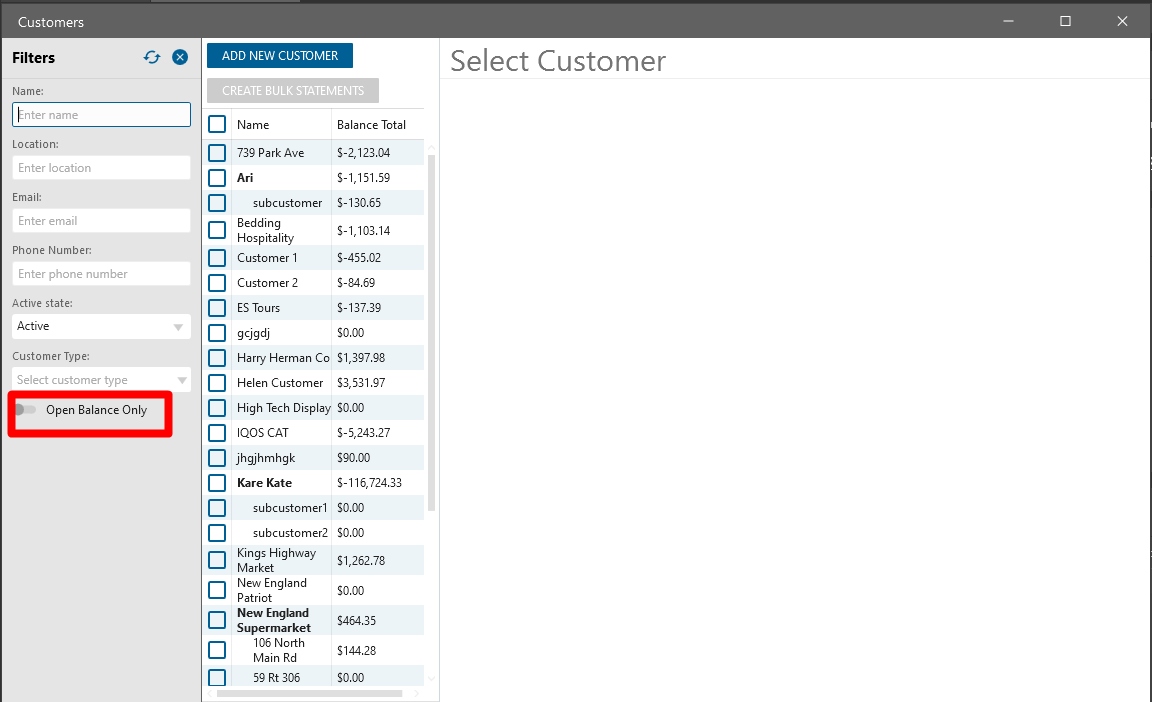
Task: Check the Helen Customer checkbox
Action: point(217,383)
